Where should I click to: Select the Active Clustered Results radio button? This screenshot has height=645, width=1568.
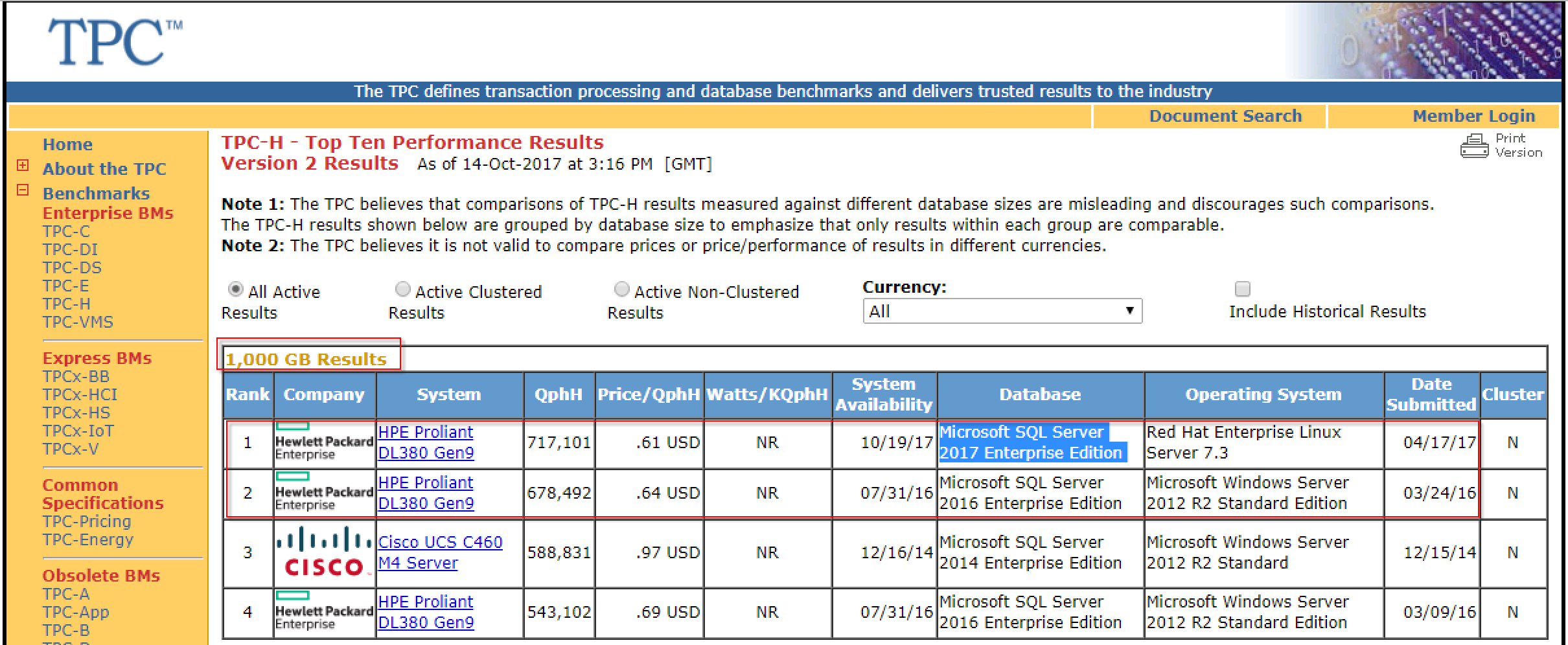tap(402, 289)
